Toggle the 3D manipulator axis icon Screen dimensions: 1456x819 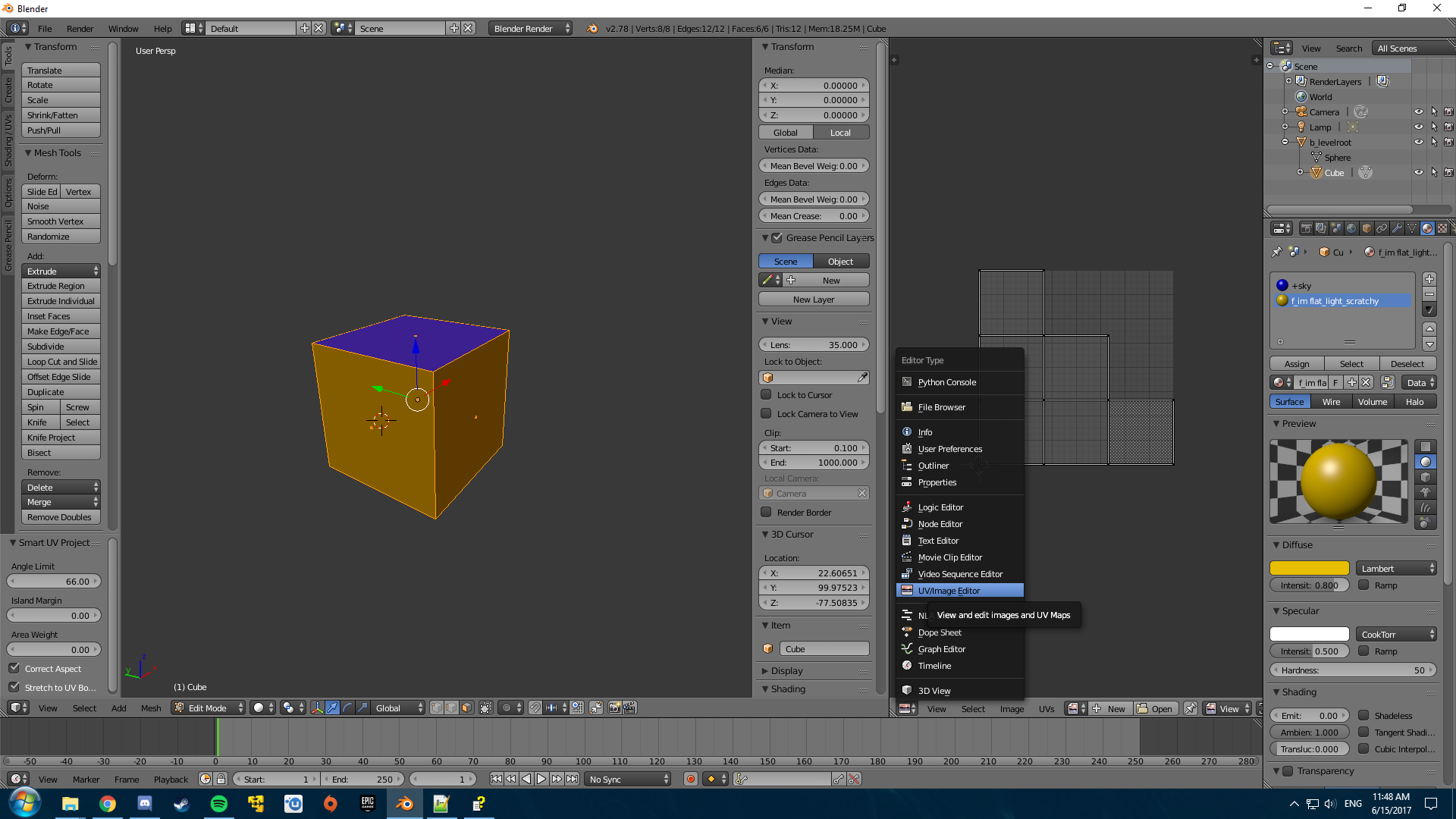tap(317, 708)
